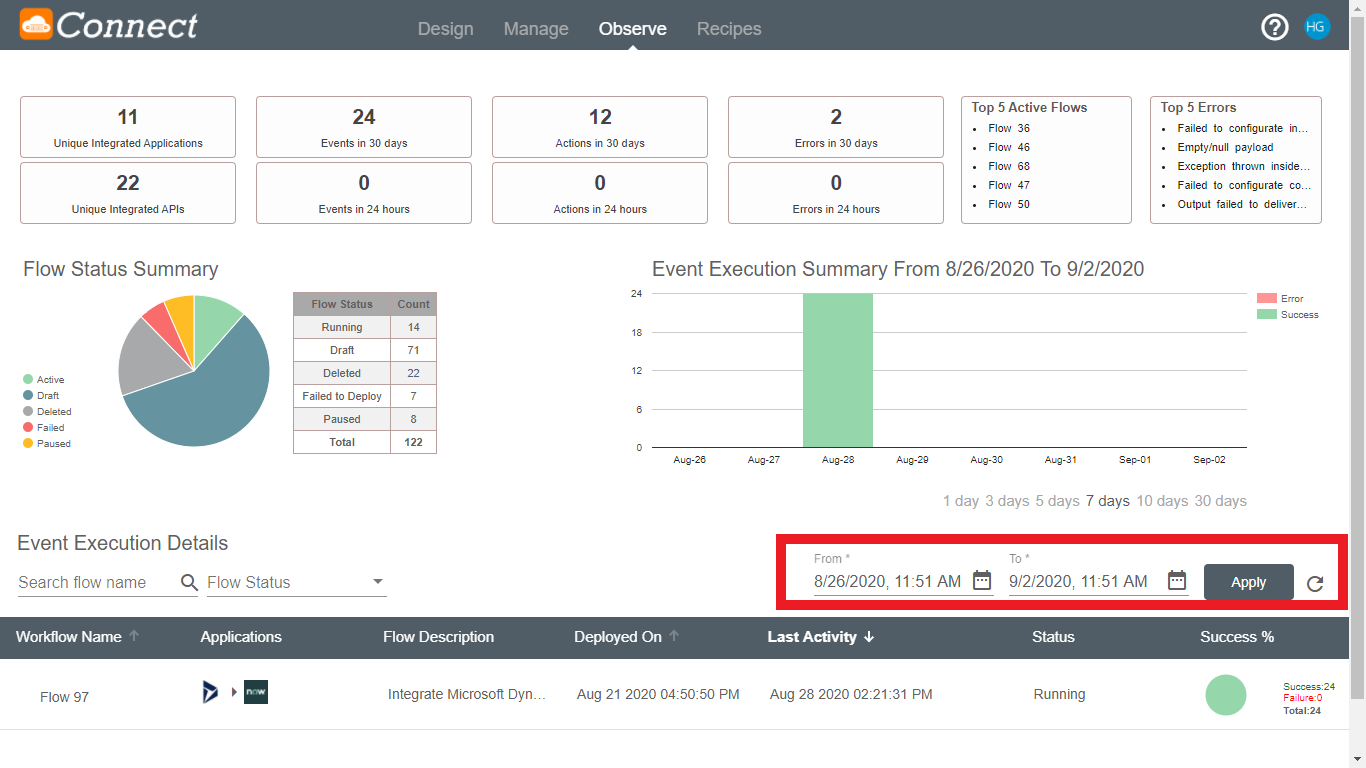Set chart range to 1 day

click(961, 501)
